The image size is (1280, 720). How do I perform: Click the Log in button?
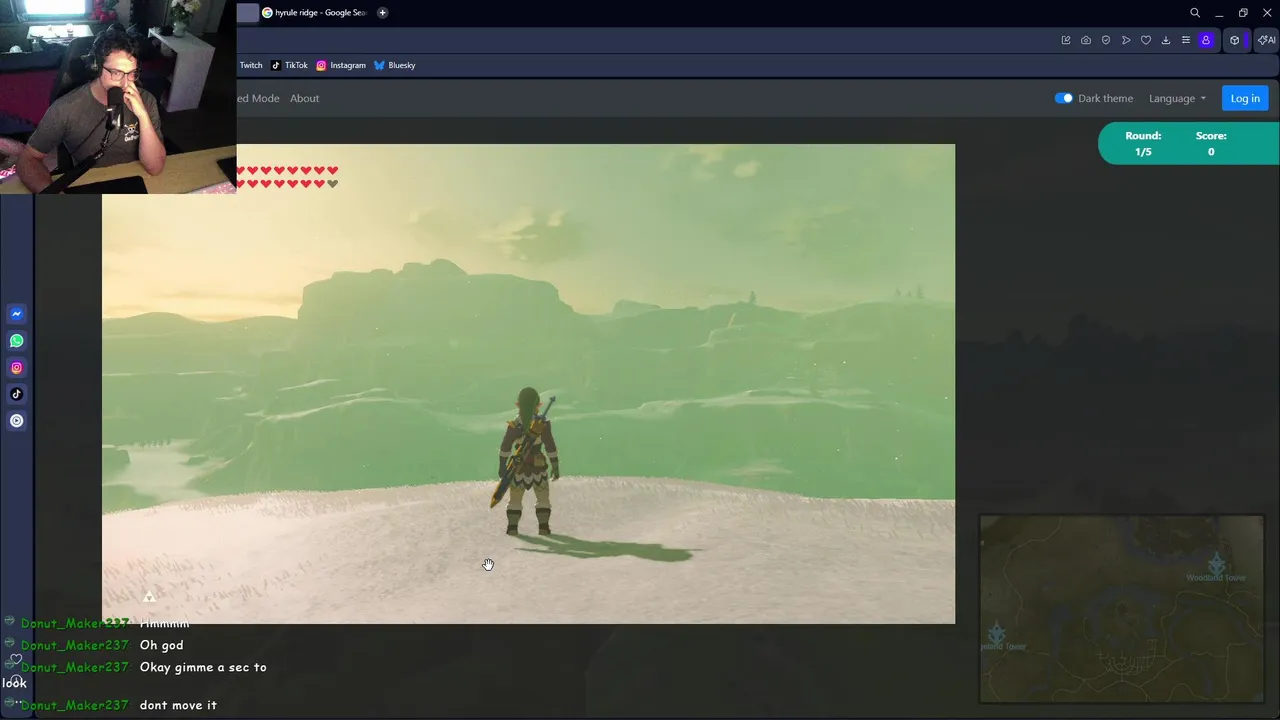pyautogui.click(x=1245, y=98)
